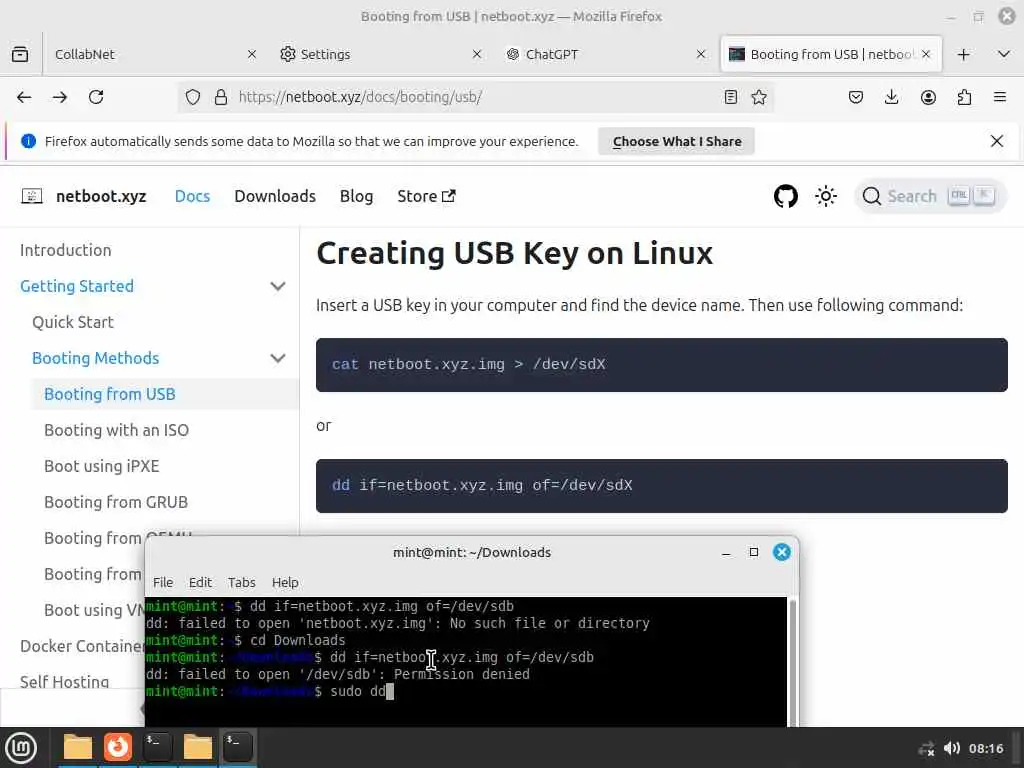The height and width of the screenshot is (768, 1024).
Task: Open network connection tray icon
Action: [x=926, y=748]
